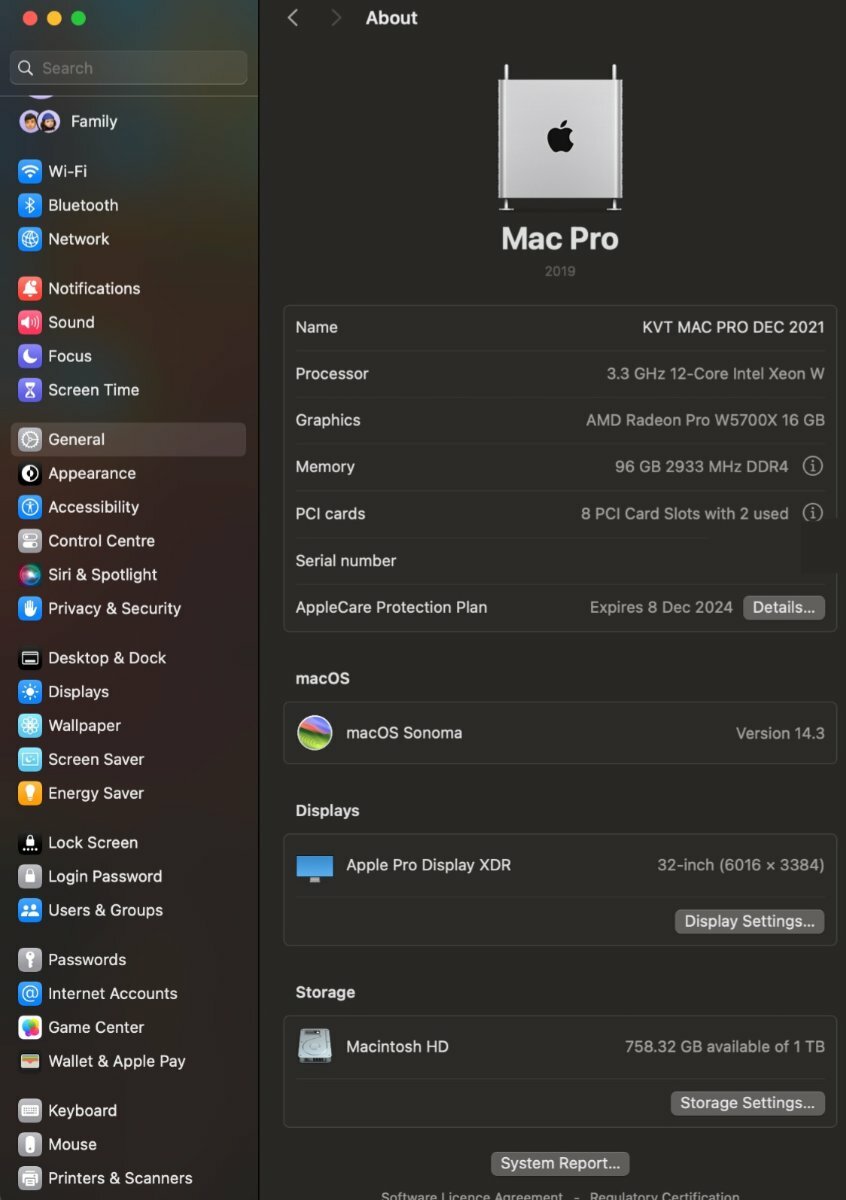Click the model year 2019 text
Image resolution: width=846 pixels, height=1200 pixels.
click(560, 271)
